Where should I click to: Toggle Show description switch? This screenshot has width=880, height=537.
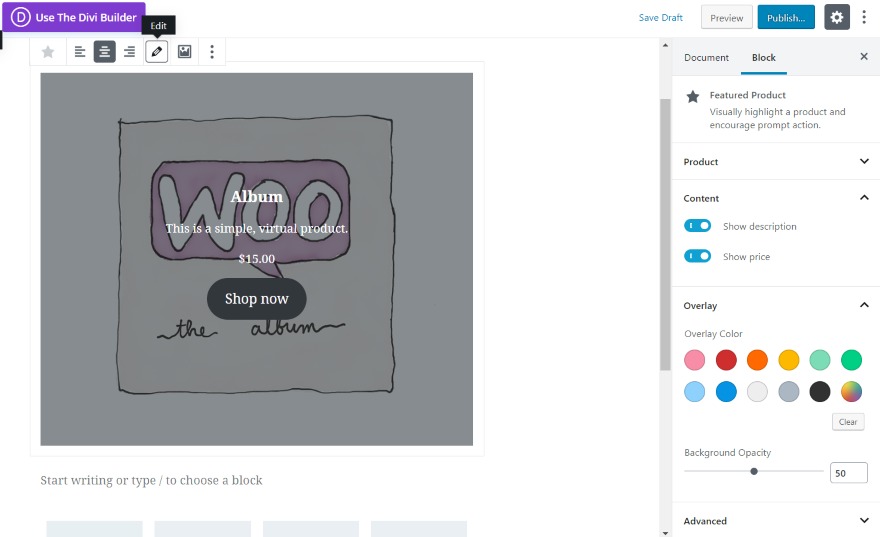point(697,226)
